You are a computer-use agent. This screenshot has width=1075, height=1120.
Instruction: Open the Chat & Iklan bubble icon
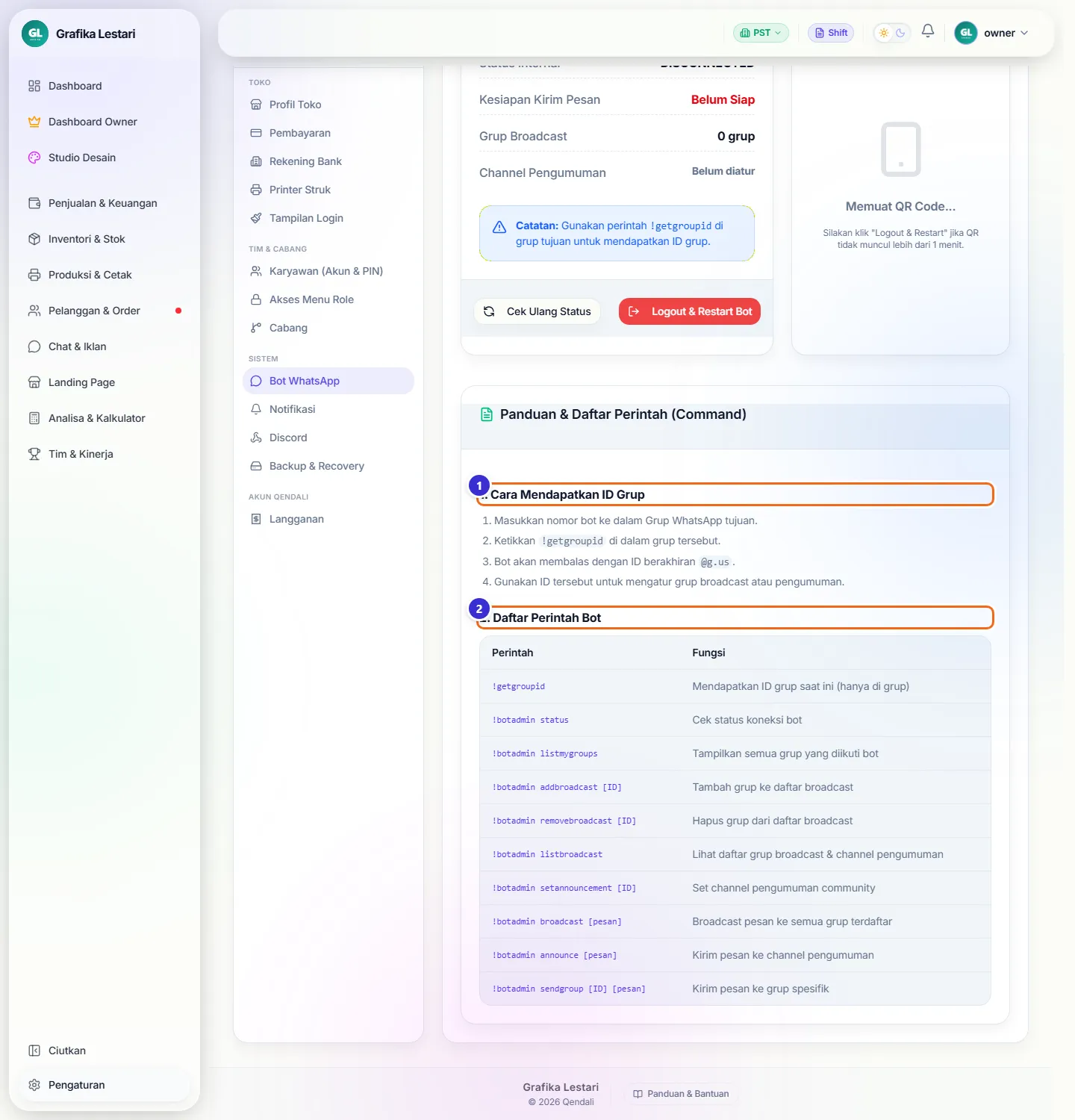[34, 346]
